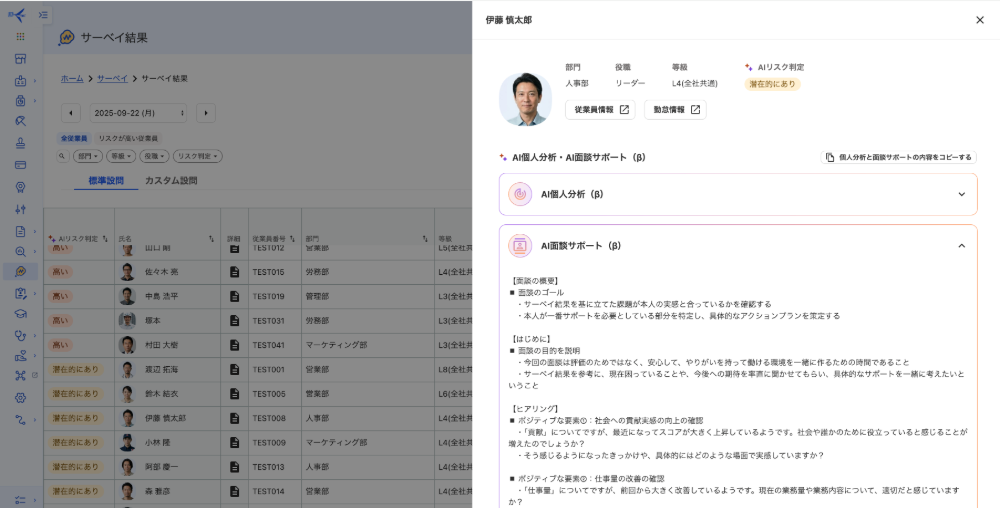
Task: Open the 等級 filter dropdown
Action: tap(121, 156)
